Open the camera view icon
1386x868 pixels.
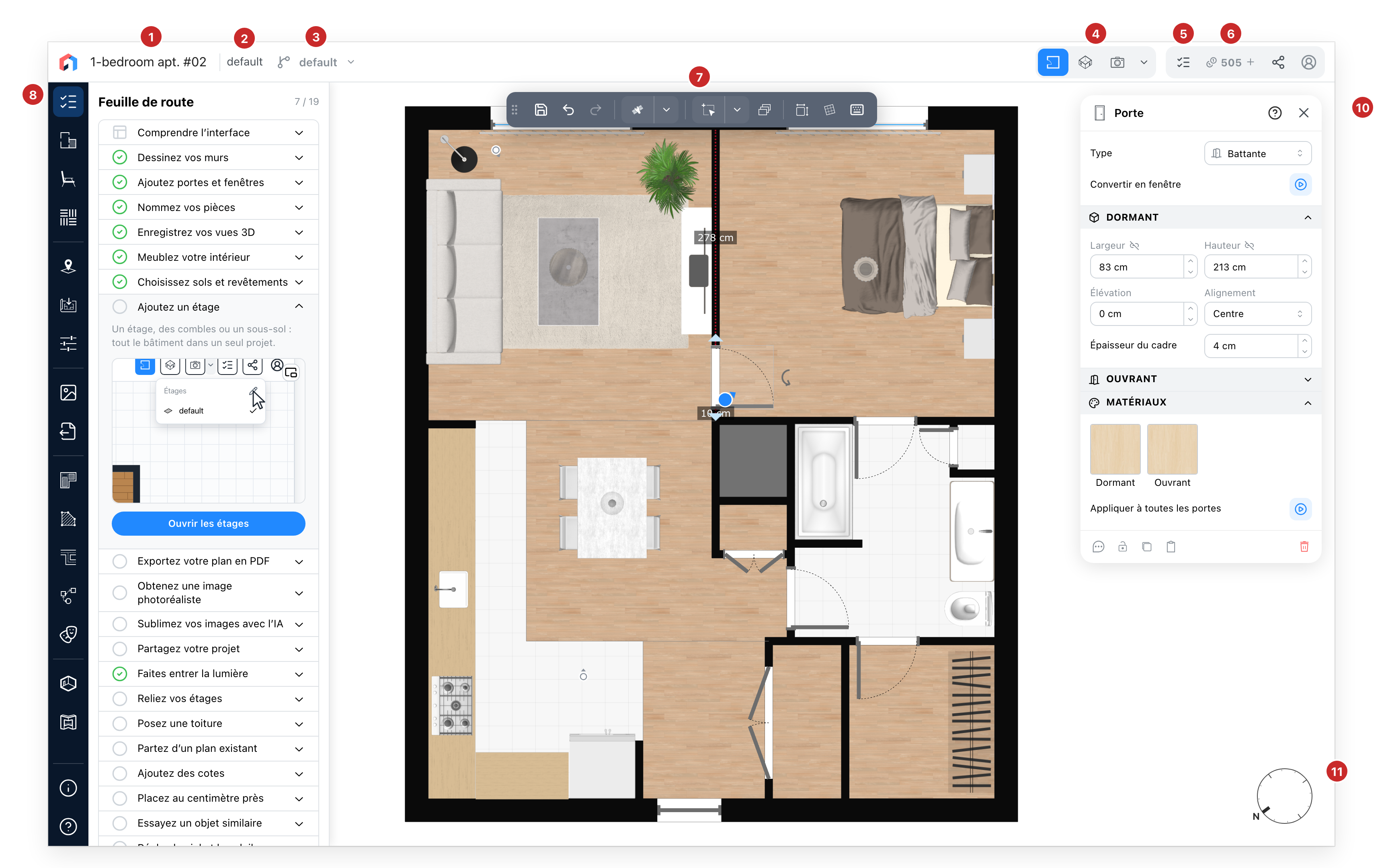(1117, 62)
